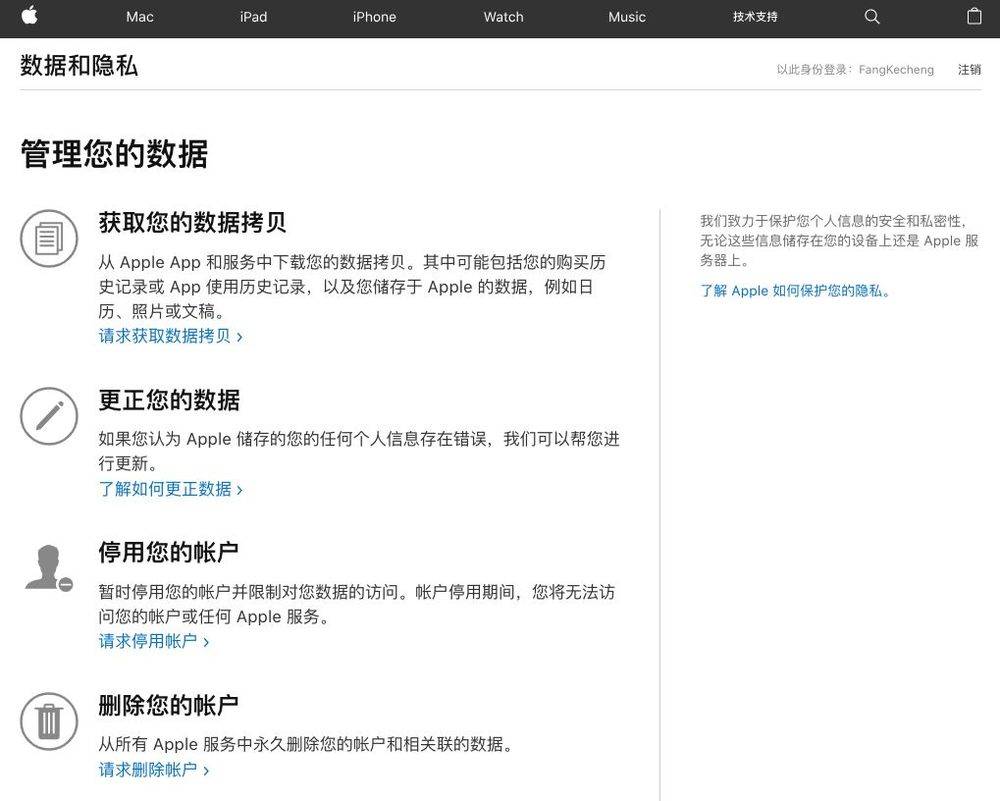1000x801 pixels.
Task: Click the 删除您的帐户 heading
Action: point(169,705)
